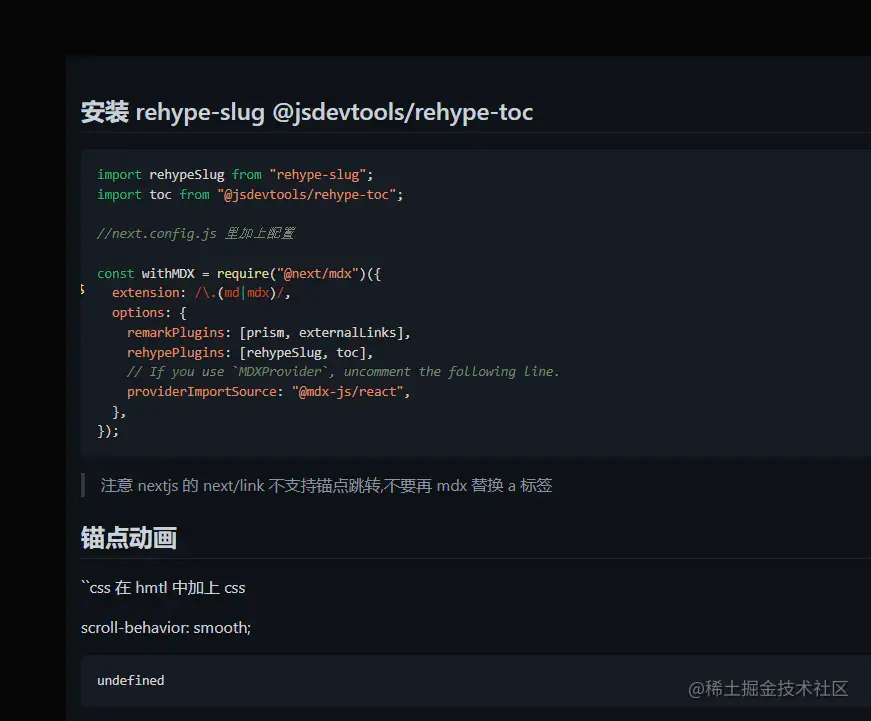The width and height of the screenshot is (871, 721).
Task: Click the paragraph '``css 在 hmtl 中加上 css'
Action: 163,588
